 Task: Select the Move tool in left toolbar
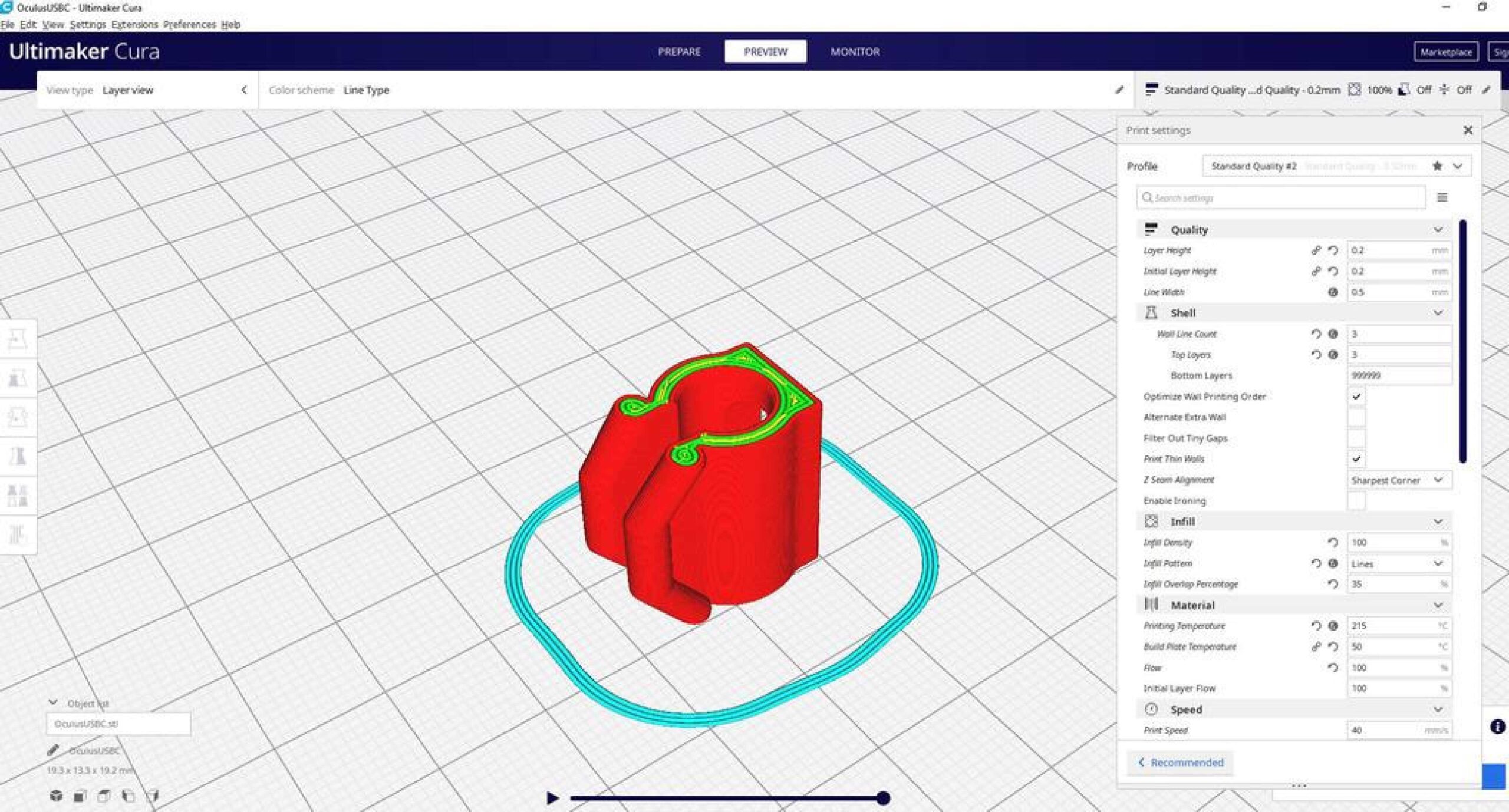point(18,339)
